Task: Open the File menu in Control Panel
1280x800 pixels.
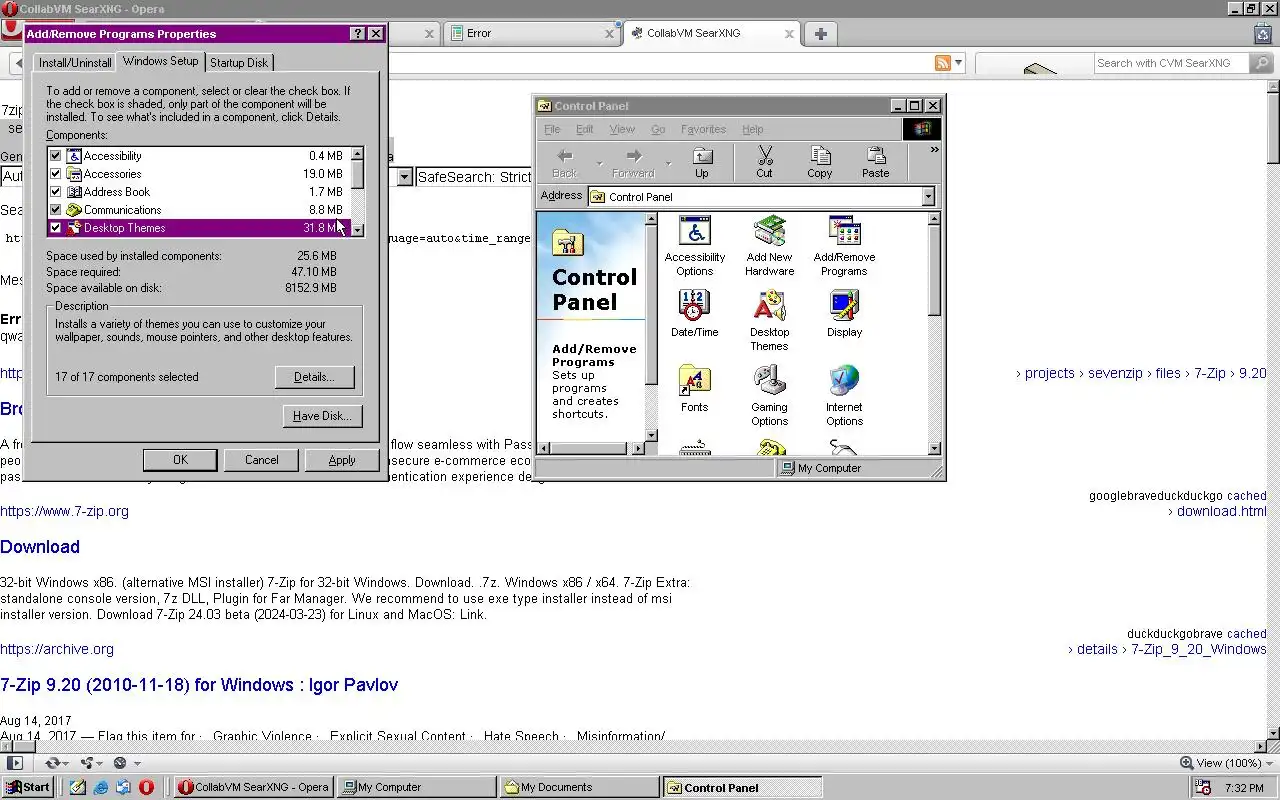Action: (x=552, y=129)
